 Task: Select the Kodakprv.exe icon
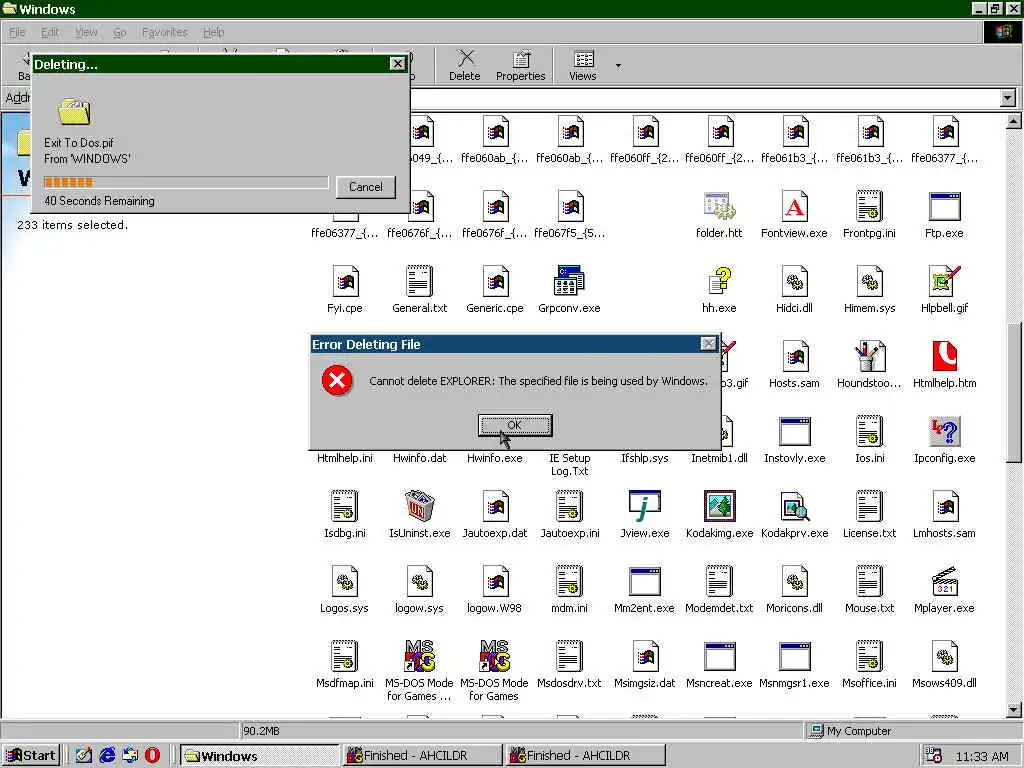coord(794,506)
